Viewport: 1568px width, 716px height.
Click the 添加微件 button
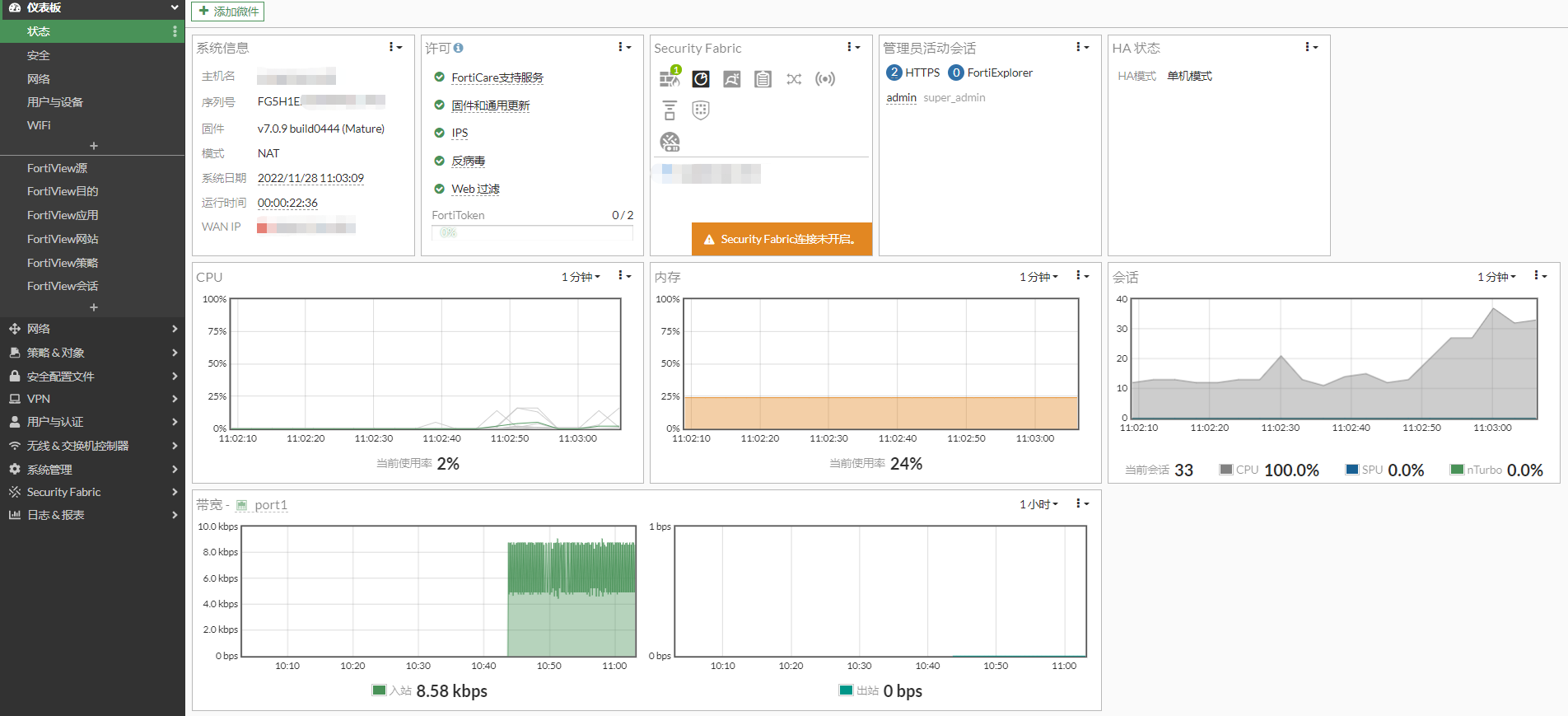228,12
